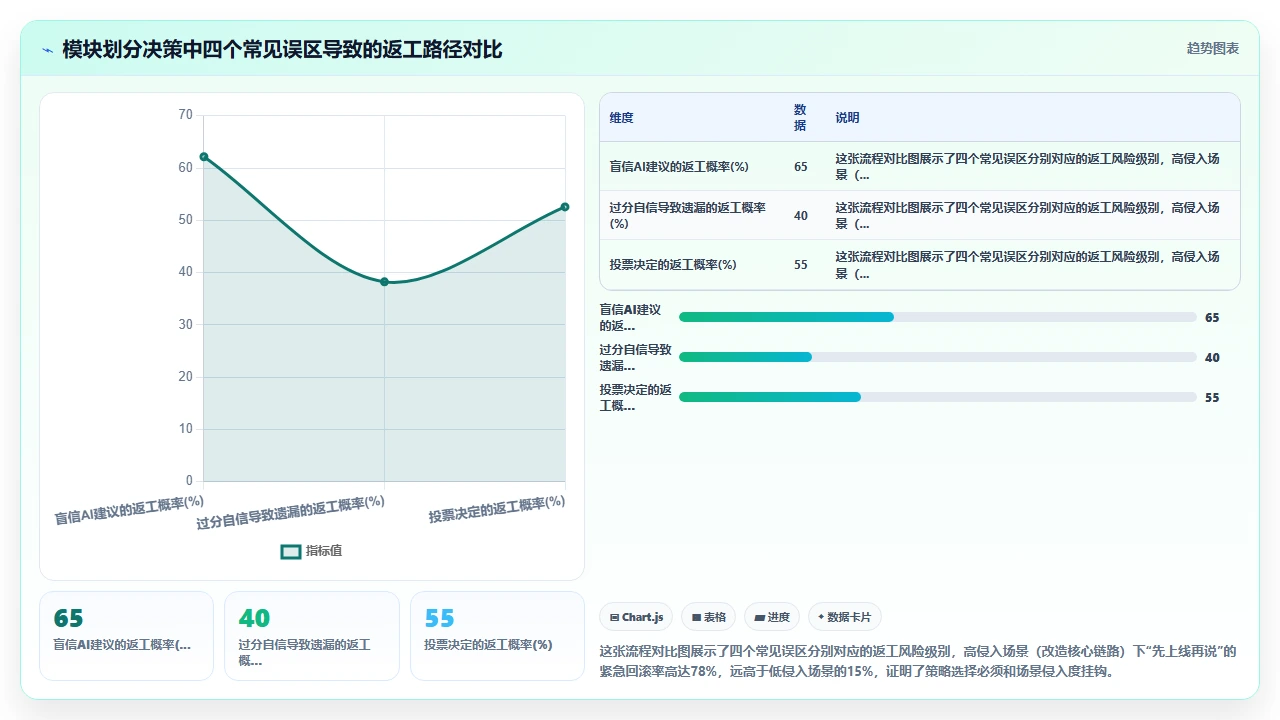Click the chart's last data point near 52

click(x=565, y=207)
